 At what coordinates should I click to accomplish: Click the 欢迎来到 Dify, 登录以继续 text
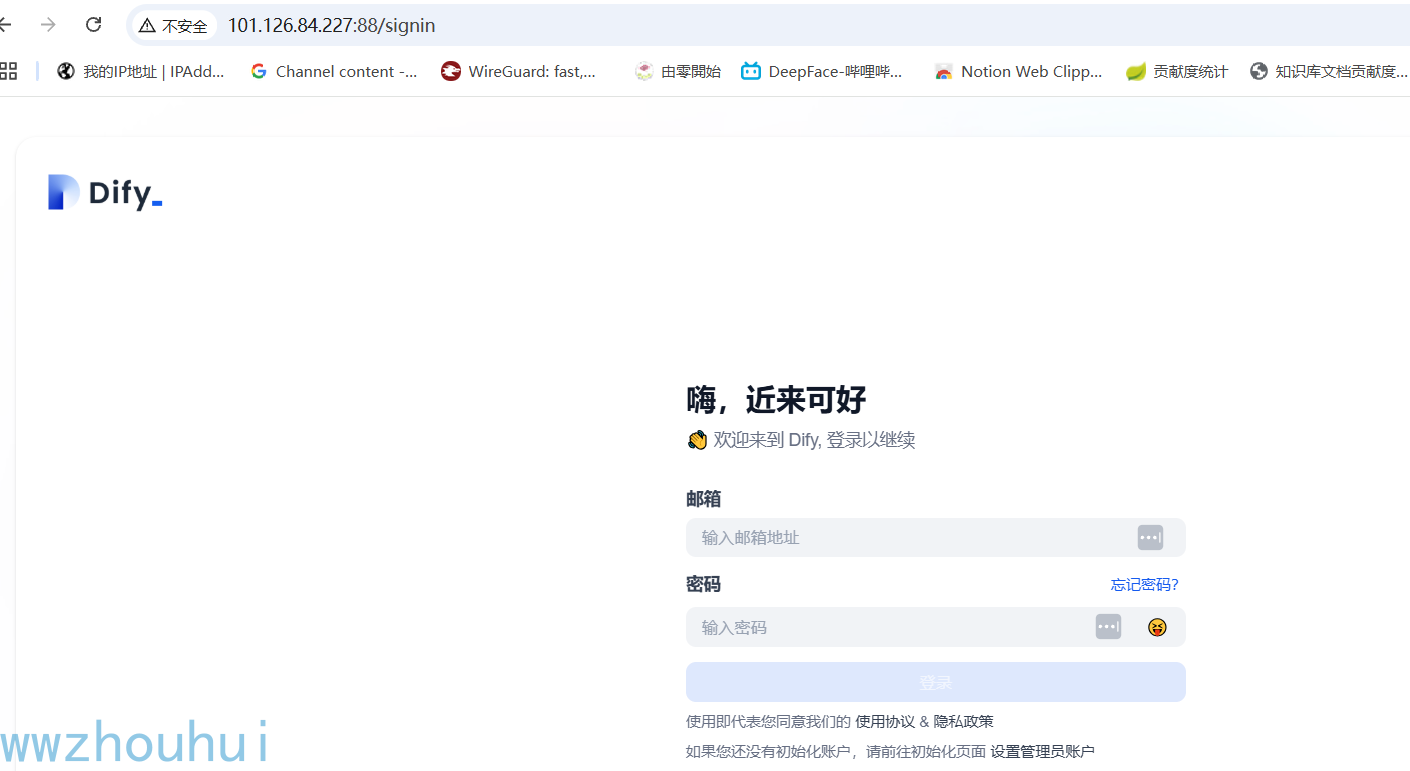pyautogui.click(x=801, y=440)
